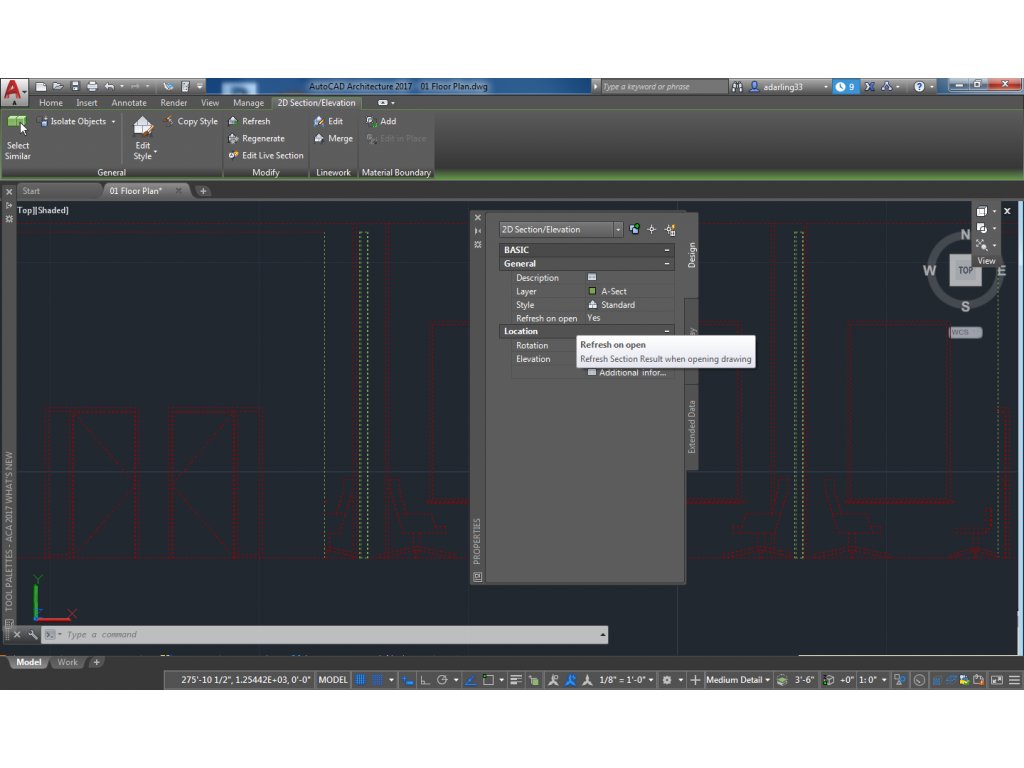Click the New file icon in the quick access toolbar

pyautogui.click(x=40, y=86)
